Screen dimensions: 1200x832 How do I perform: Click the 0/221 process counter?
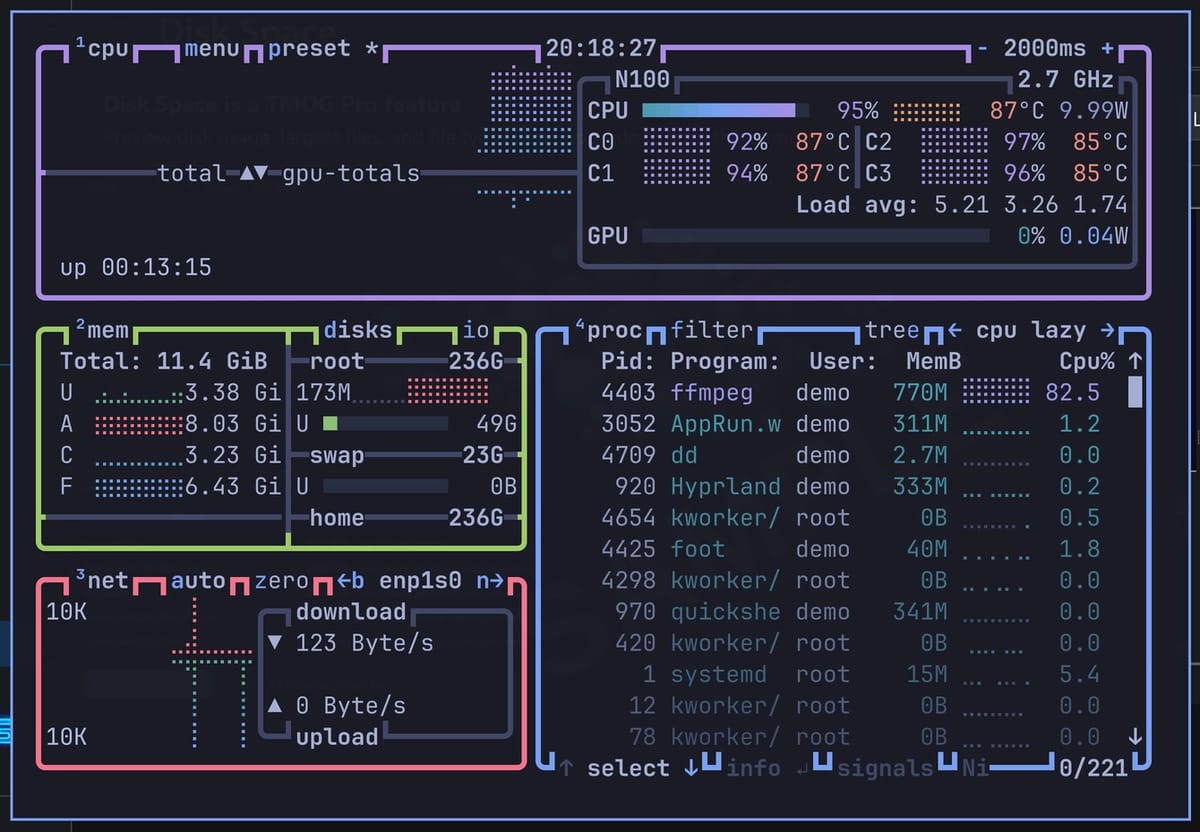(1093, 768)
